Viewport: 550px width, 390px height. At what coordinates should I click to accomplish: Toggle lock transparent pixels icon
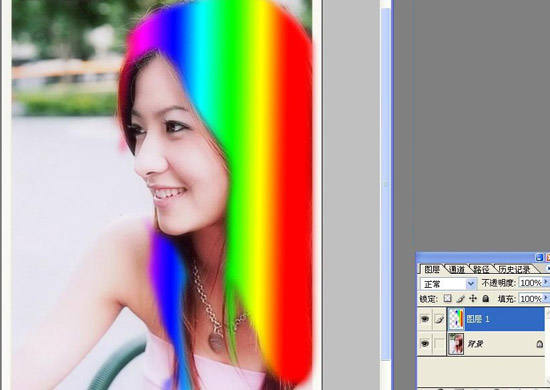[x=447, y=298]
